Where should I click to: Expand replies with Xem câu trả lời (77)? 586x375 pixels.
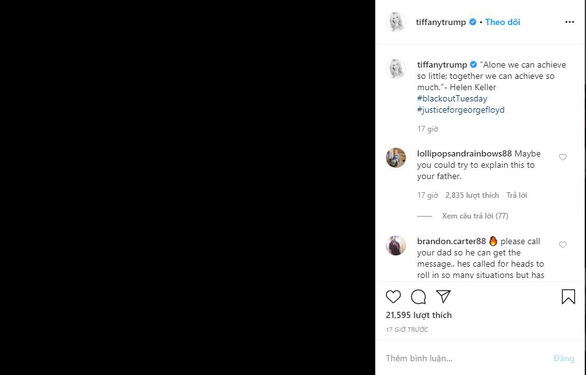(475, 216)
